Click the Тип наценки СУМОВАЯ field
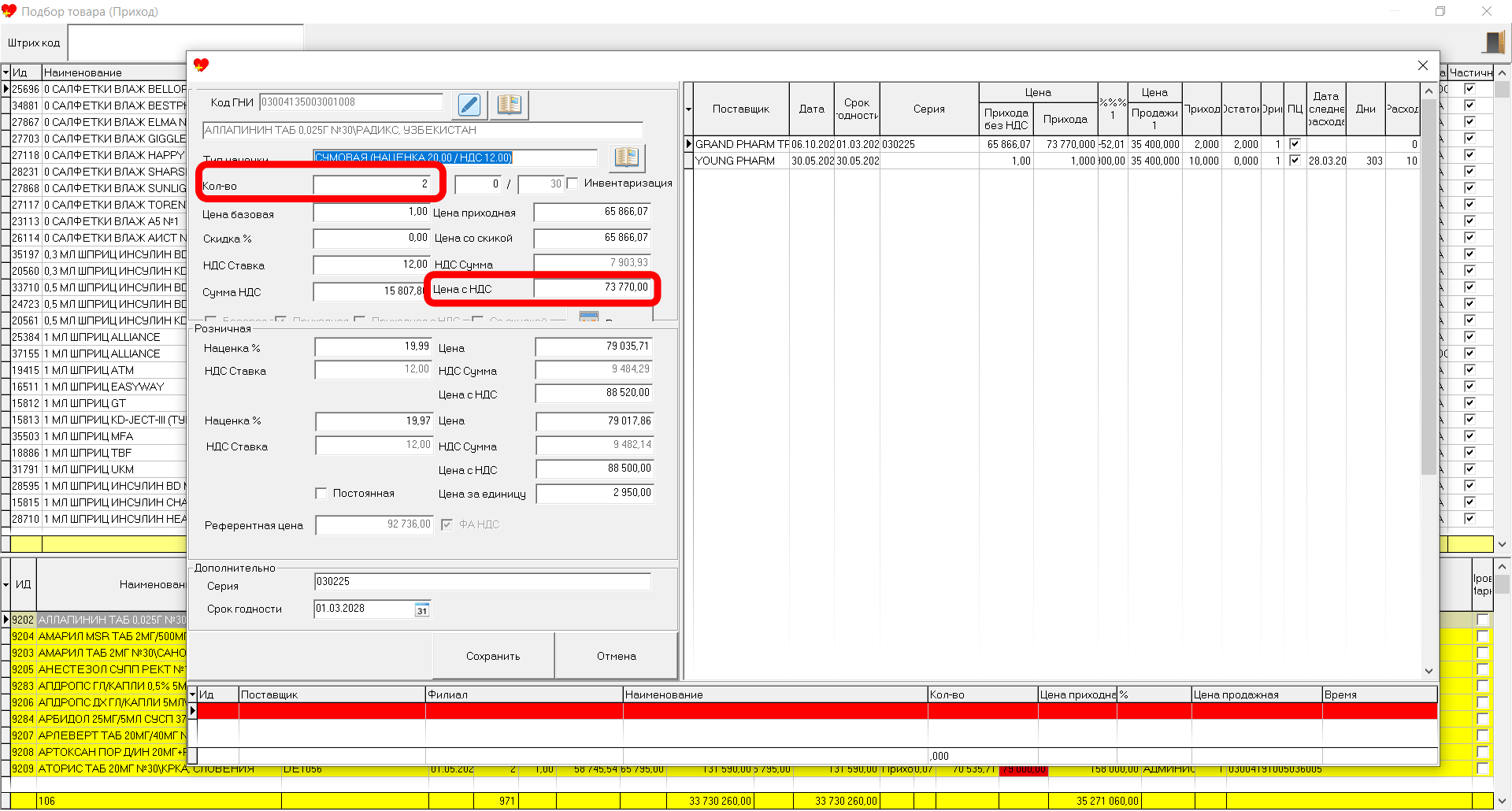The image size is (1512, 811). 455,157
